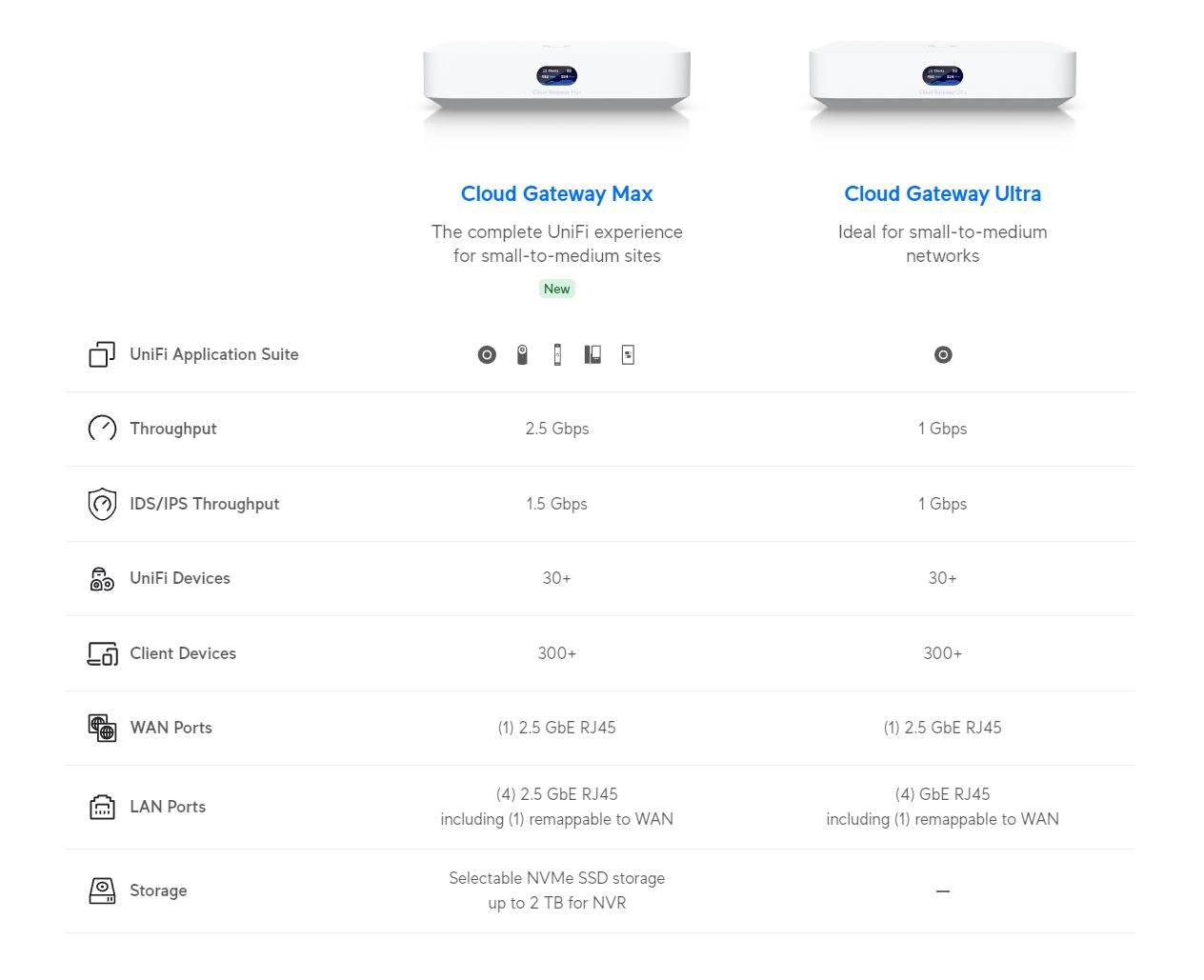
Task: Click the UniFi Application Suite row icon
Action: [102, 355]
